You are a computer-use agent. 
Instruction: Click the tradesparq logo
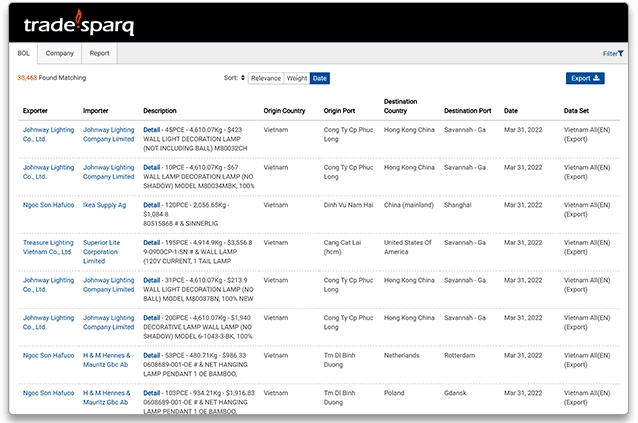click(79, 23)
